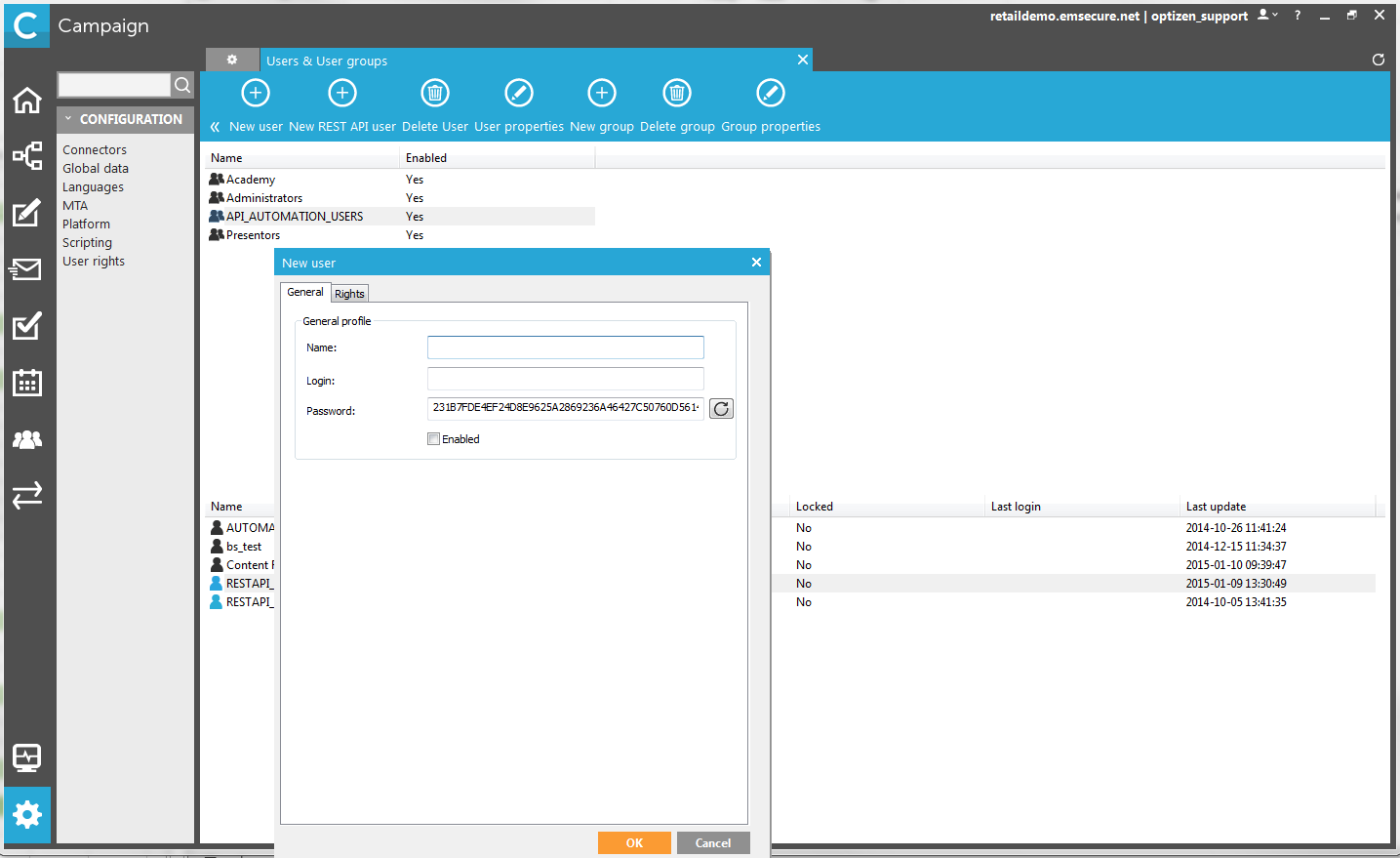Screen dimensions: 1400x858
Task: Switch to the Rights tab
Action: (349, 294)
